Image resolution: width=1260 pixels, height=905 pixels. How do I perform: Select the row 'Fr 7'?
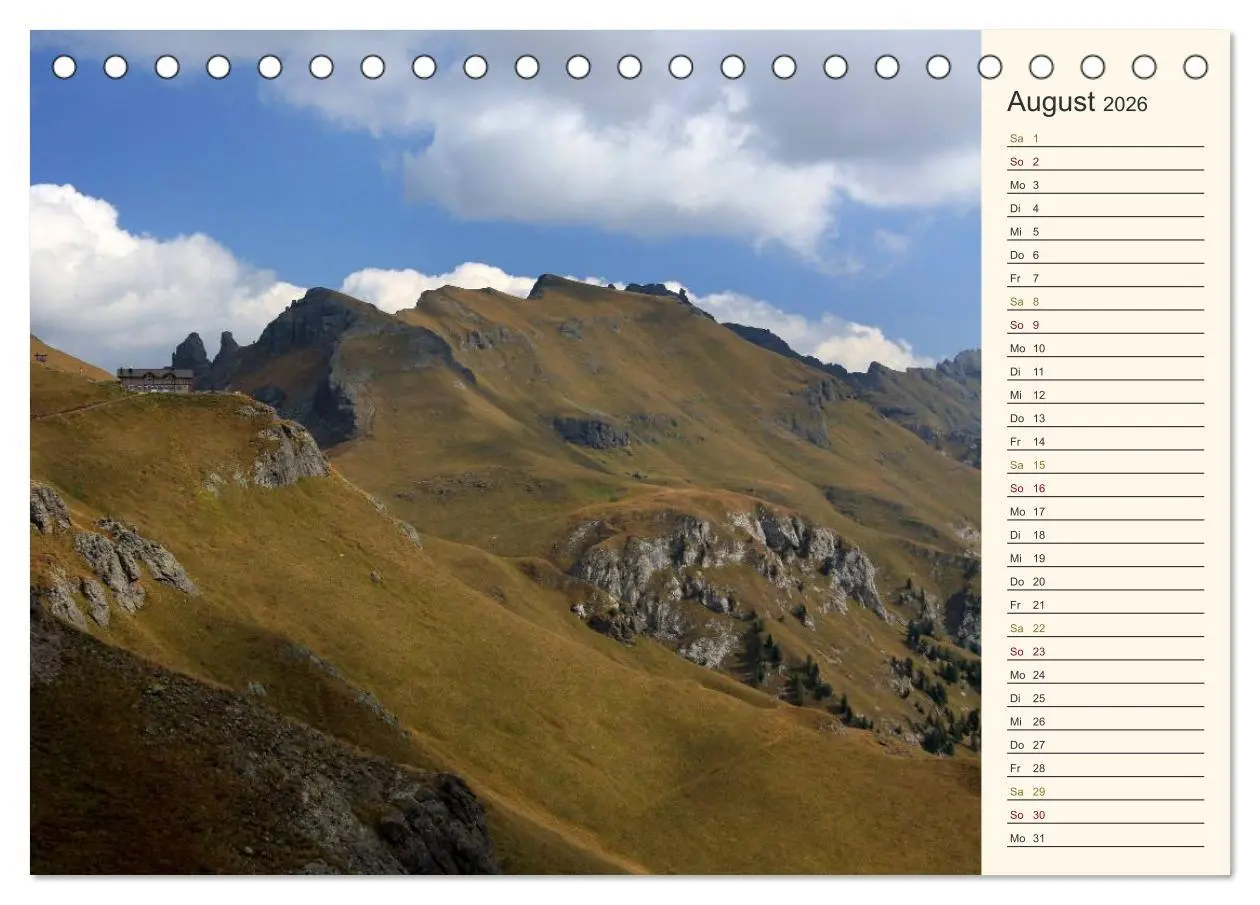click(1105, 278)
